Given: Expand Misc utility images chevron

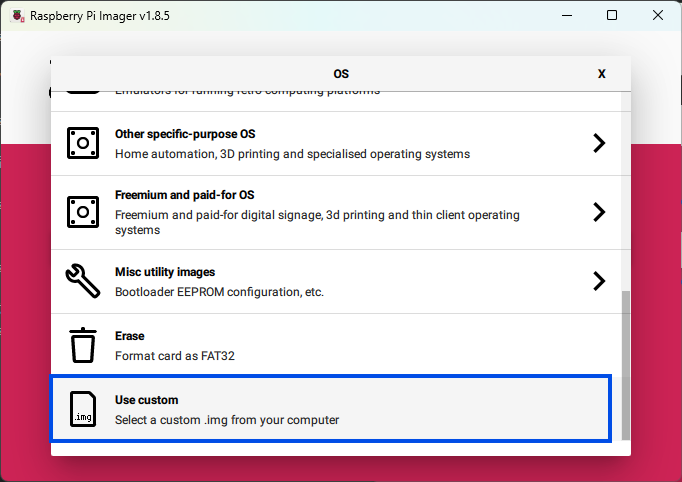Looking at the screenshot, I should [599, 281].
